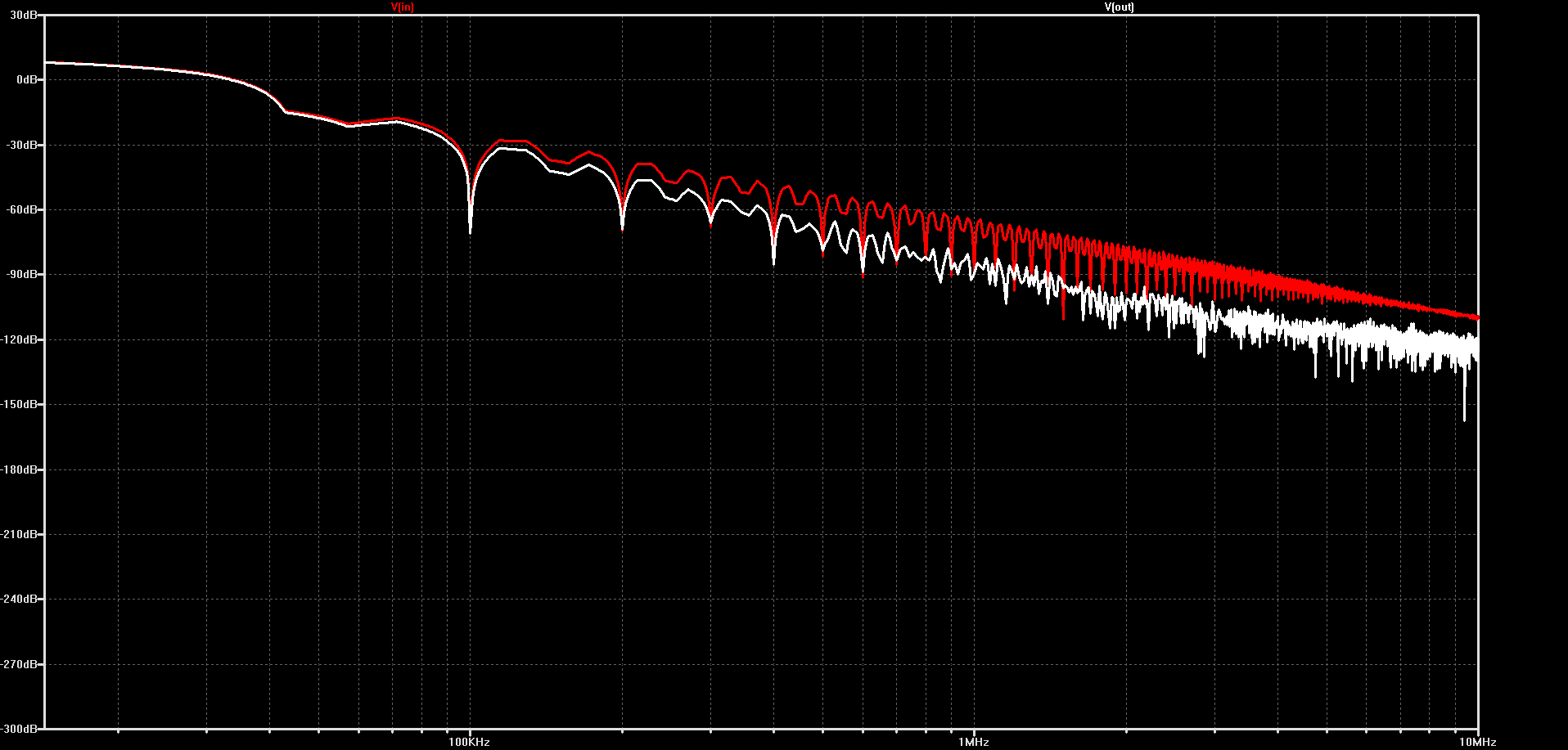Click the -30dB vertical axis label

point(21,145)
